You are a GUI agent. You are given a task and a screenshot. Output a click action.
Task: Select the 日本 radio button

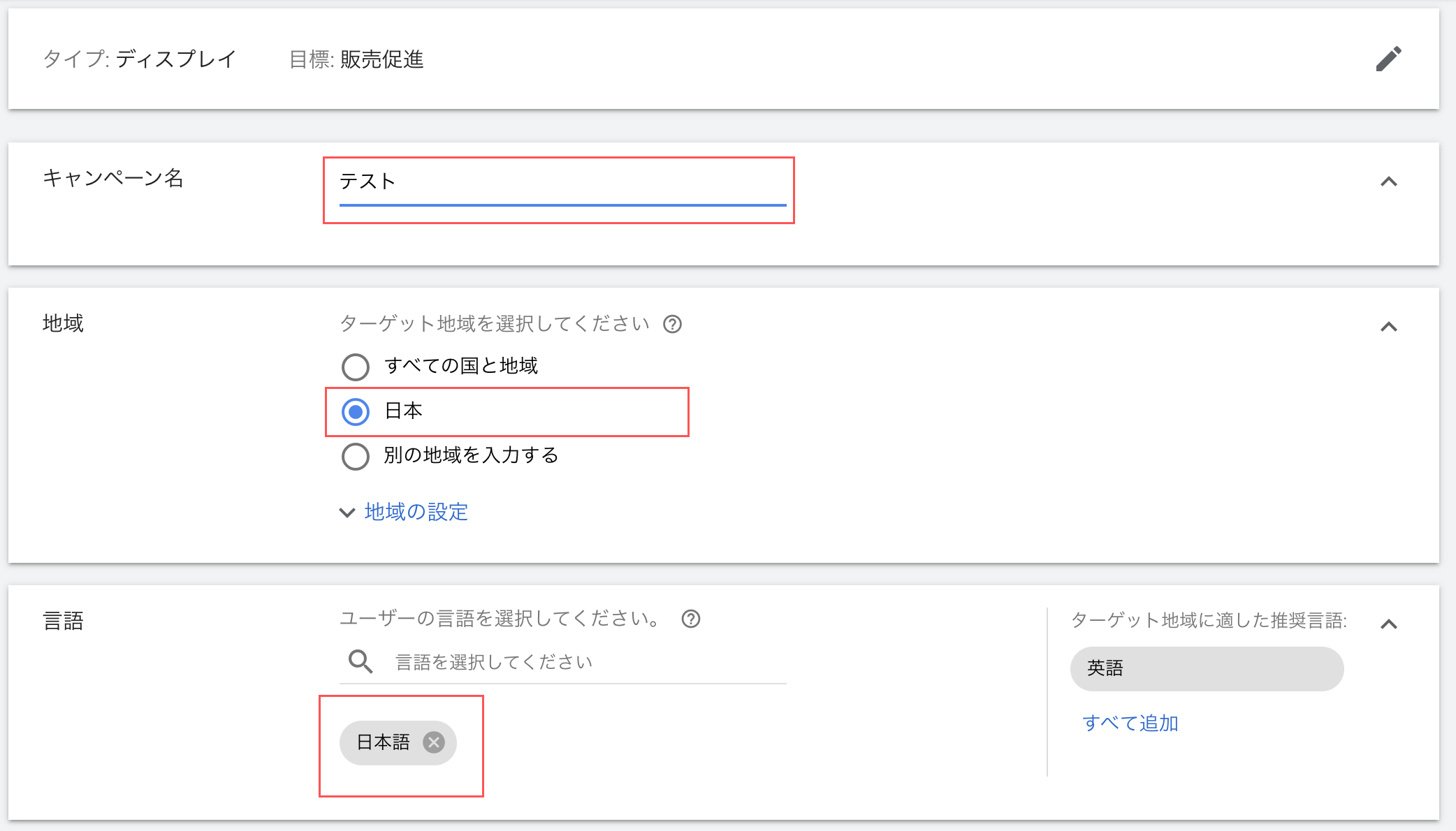[x=356, y=412]
